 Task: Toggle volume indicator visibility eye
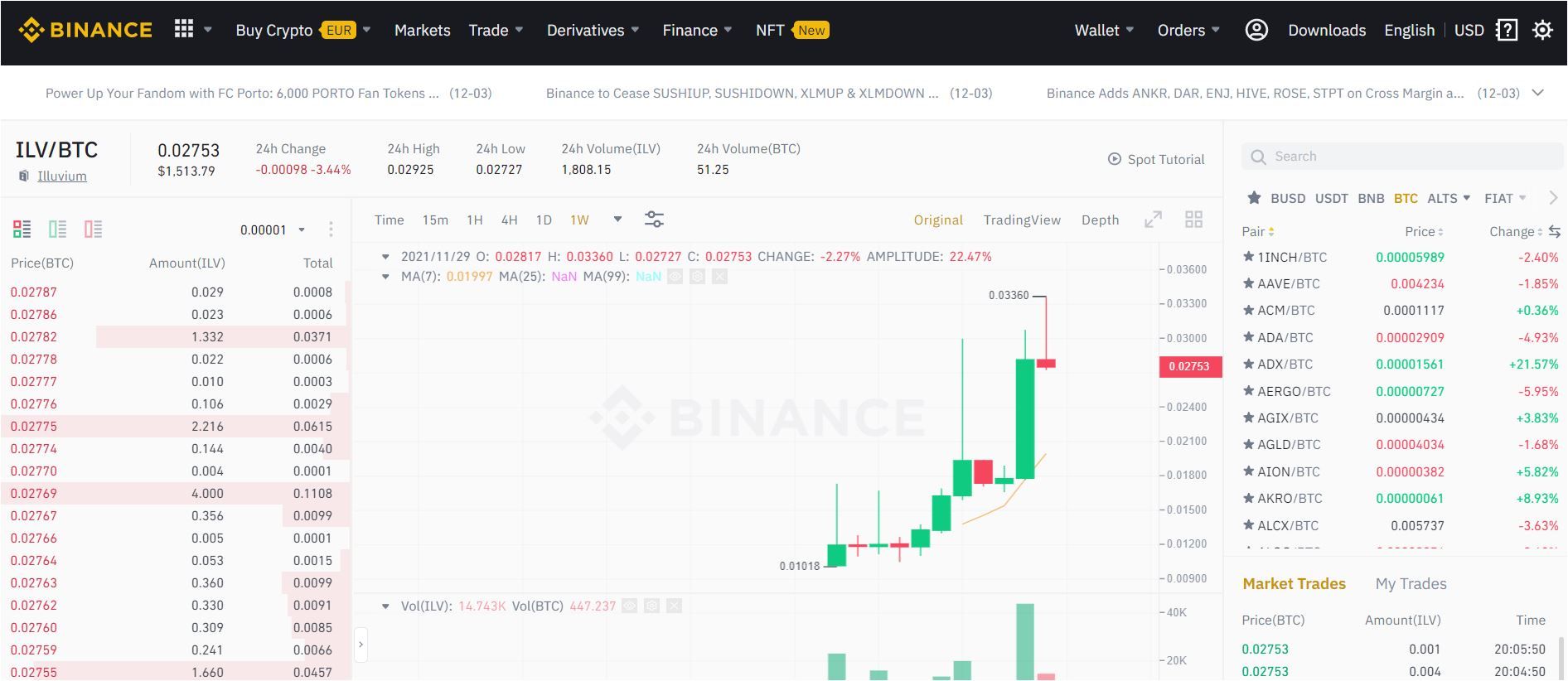630,606
